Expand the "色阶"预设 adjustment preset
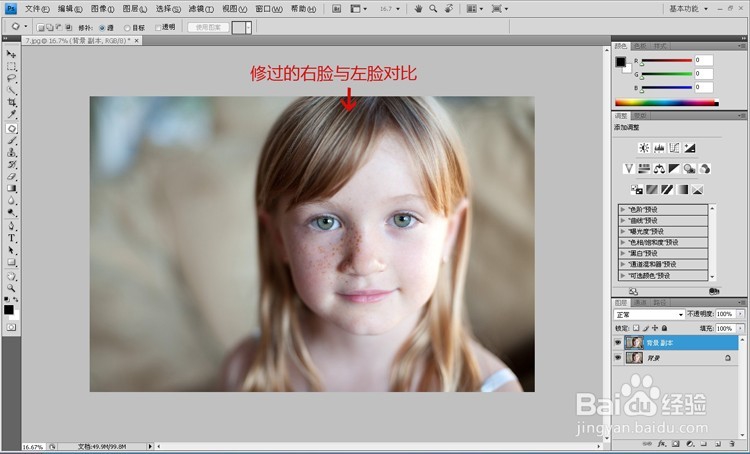The image size is (750, 454). click(623, 210)
